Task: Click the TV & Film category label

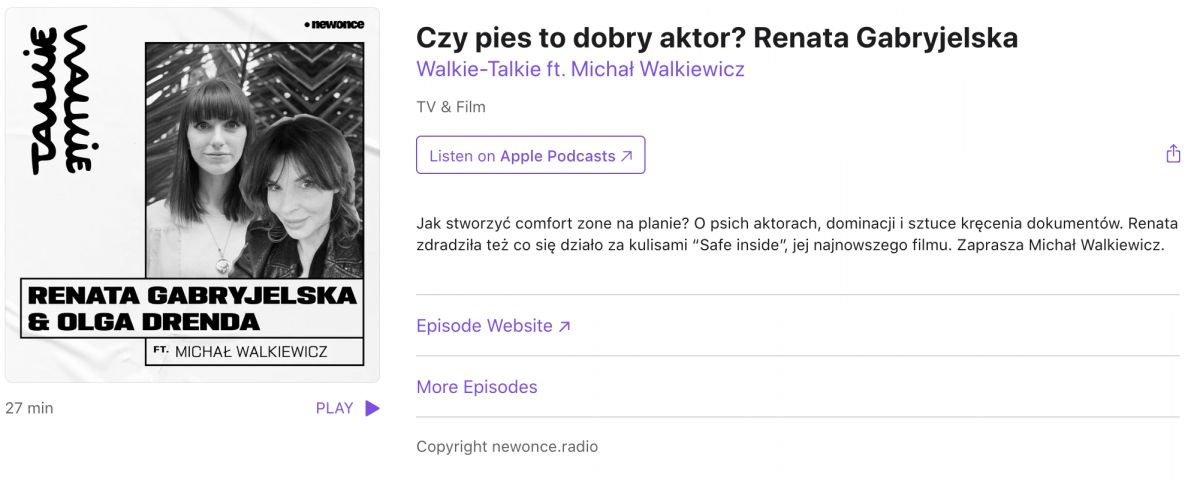Action: [451, 107]
